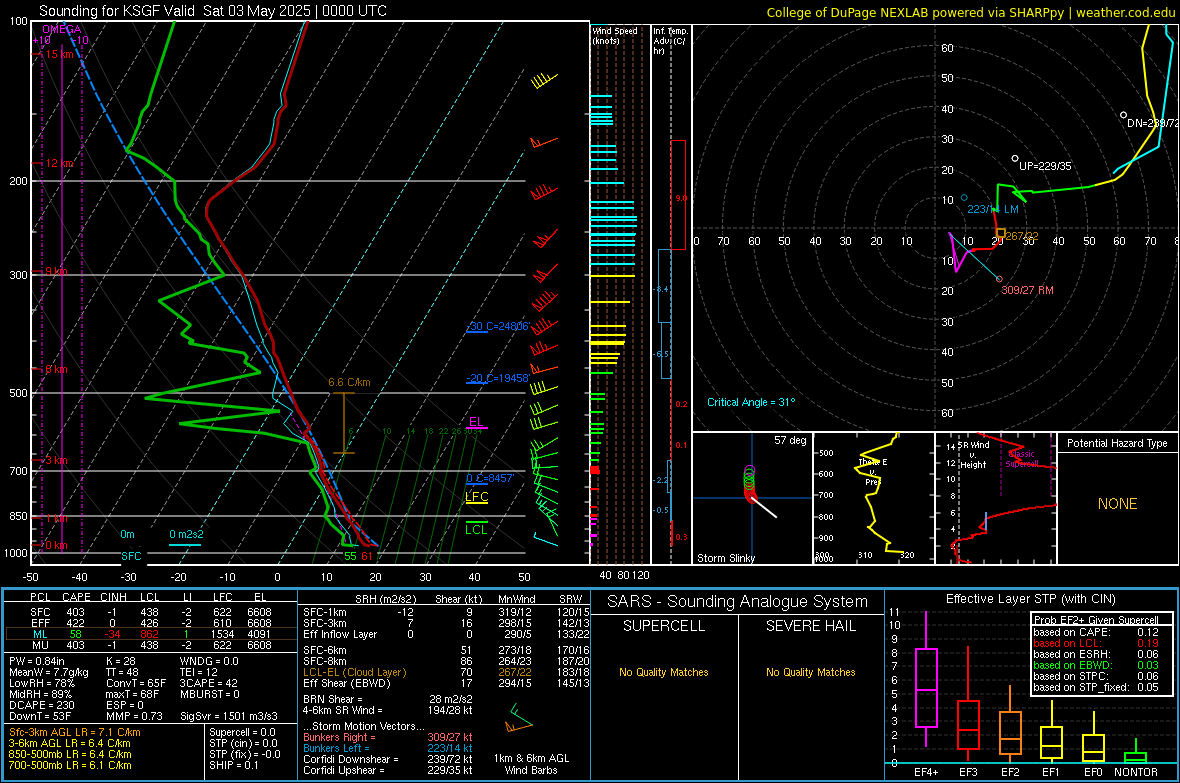Click the "CAPE" column header in parcel table
Viewport: 1180px width, 783px height.
[76, 597]
